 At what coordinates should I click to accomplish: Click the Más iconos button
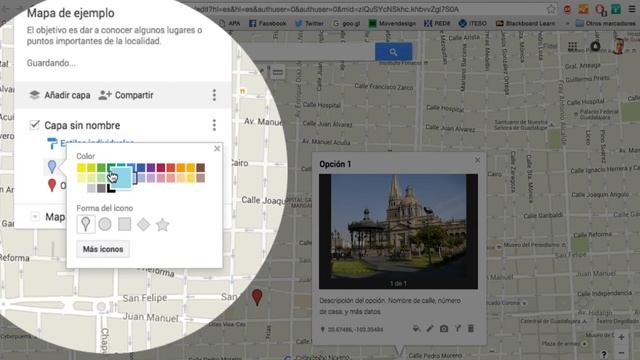[103, 249]
